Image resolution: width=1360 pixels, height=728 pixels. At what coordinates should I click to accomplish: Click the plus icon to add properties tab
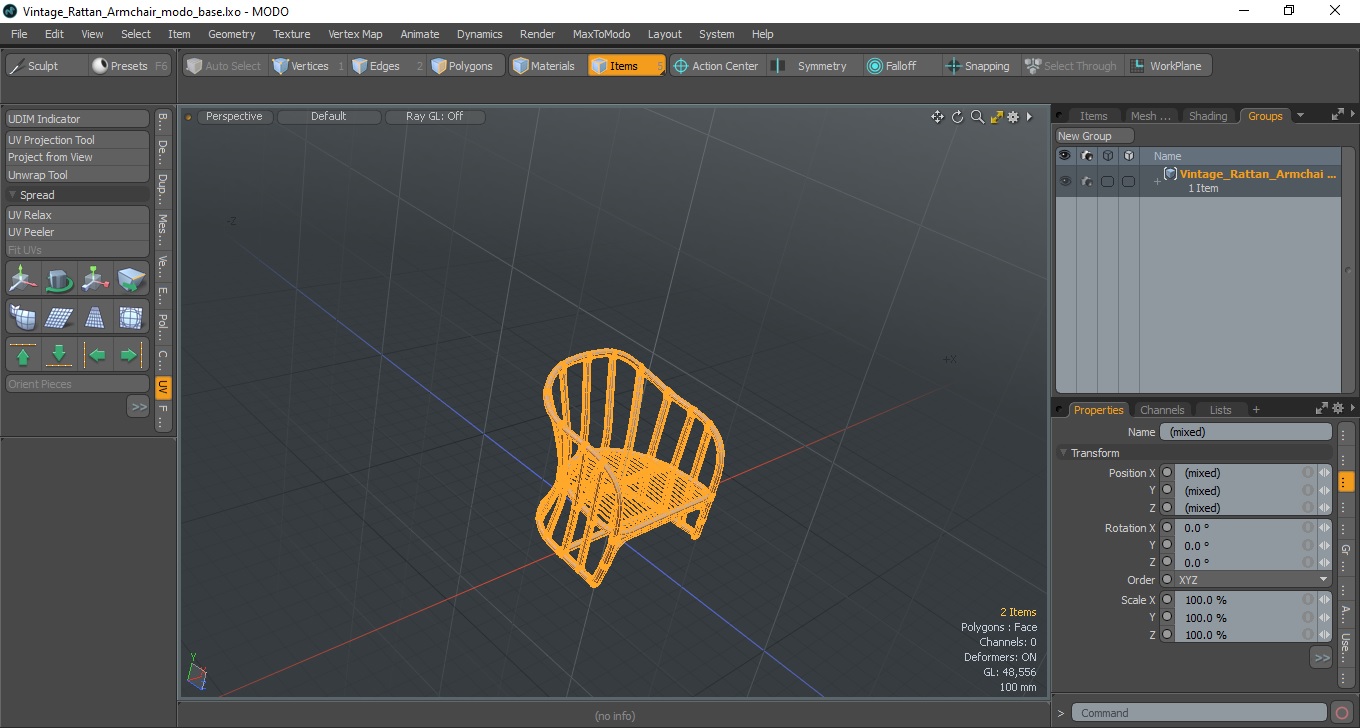point(1256,410)
